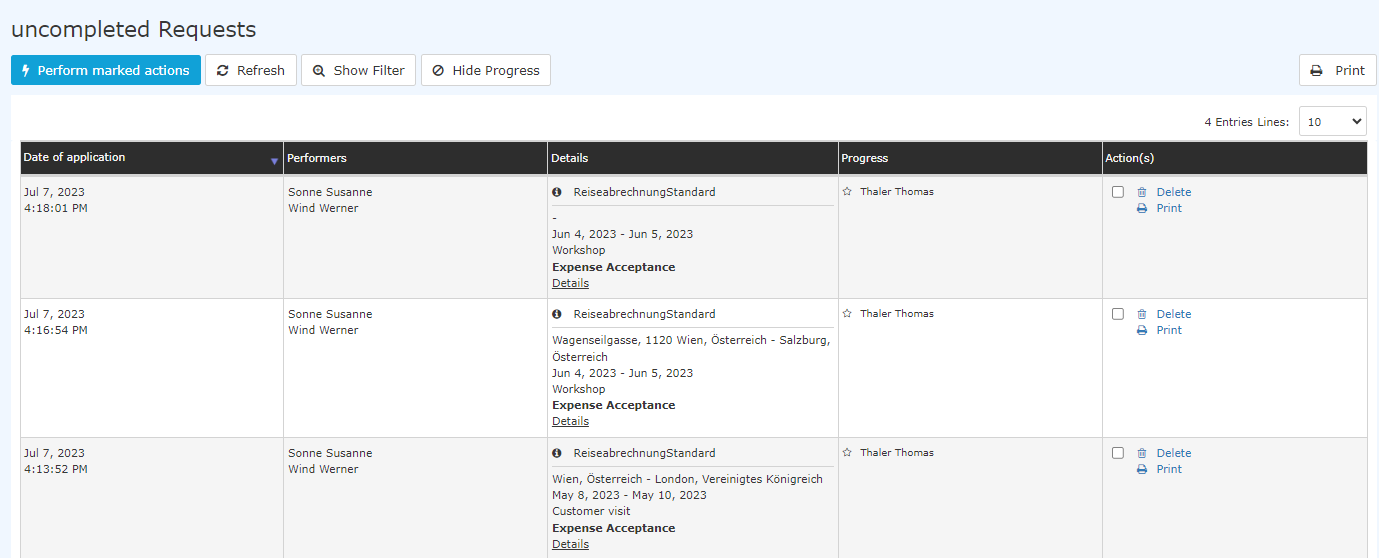
Task: Open Details link of Salzburg trip
Action: click(570, 421)
